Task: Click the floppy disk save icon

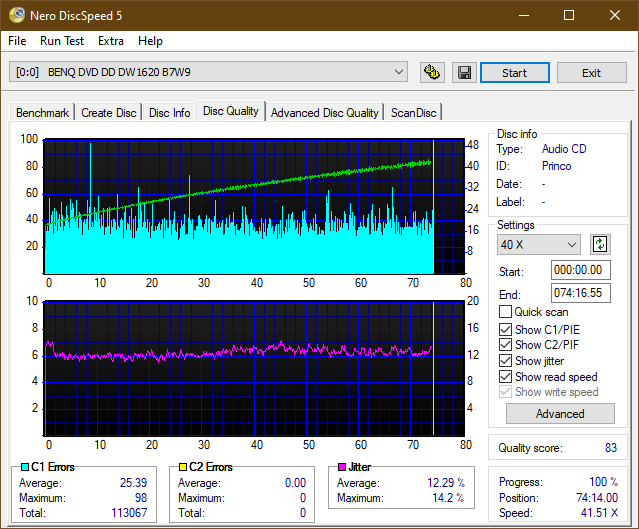Action: coord(463,73)
